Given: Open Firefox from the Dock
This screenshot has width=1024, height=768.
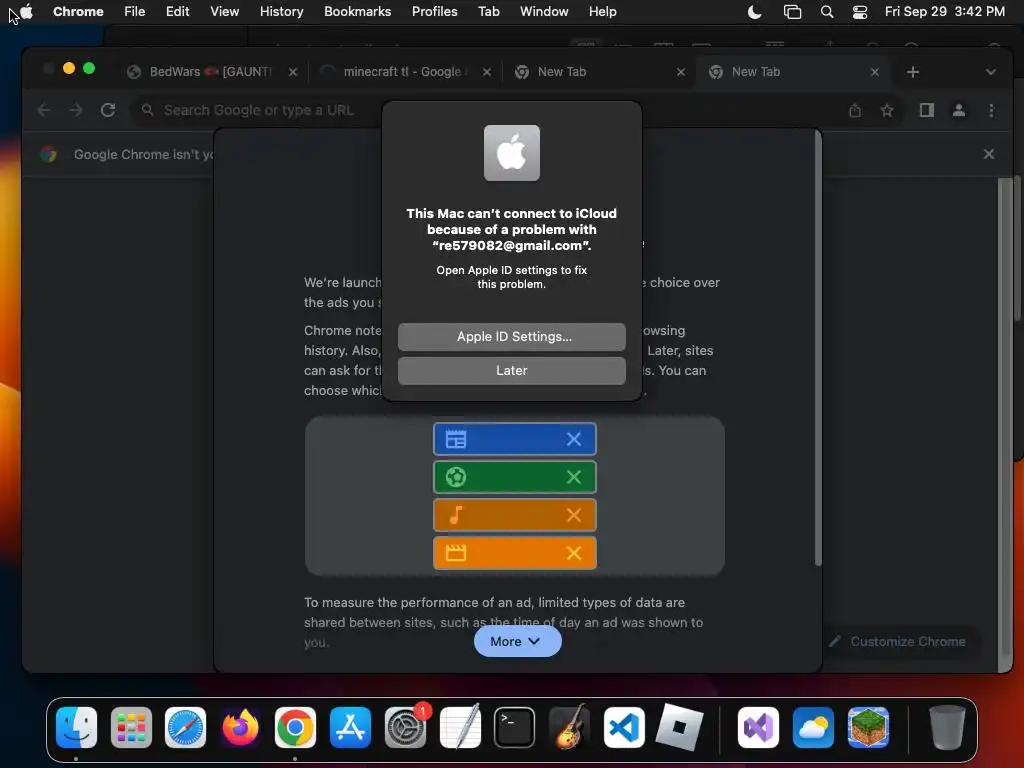Looking at the screenshot, I should tap(240, 726).
